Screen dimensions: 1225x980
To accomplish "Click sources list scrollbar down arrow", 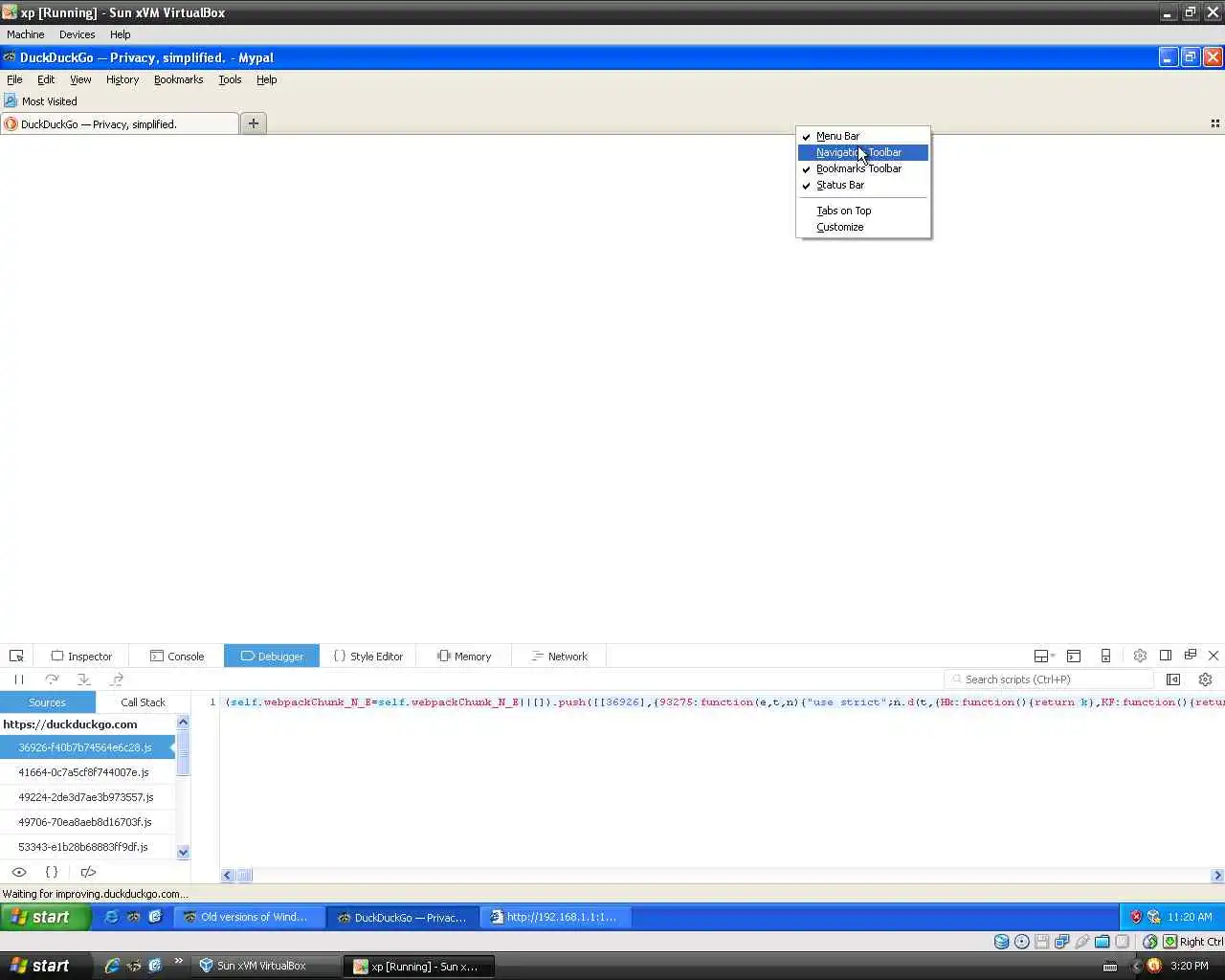I will (183, 852).
